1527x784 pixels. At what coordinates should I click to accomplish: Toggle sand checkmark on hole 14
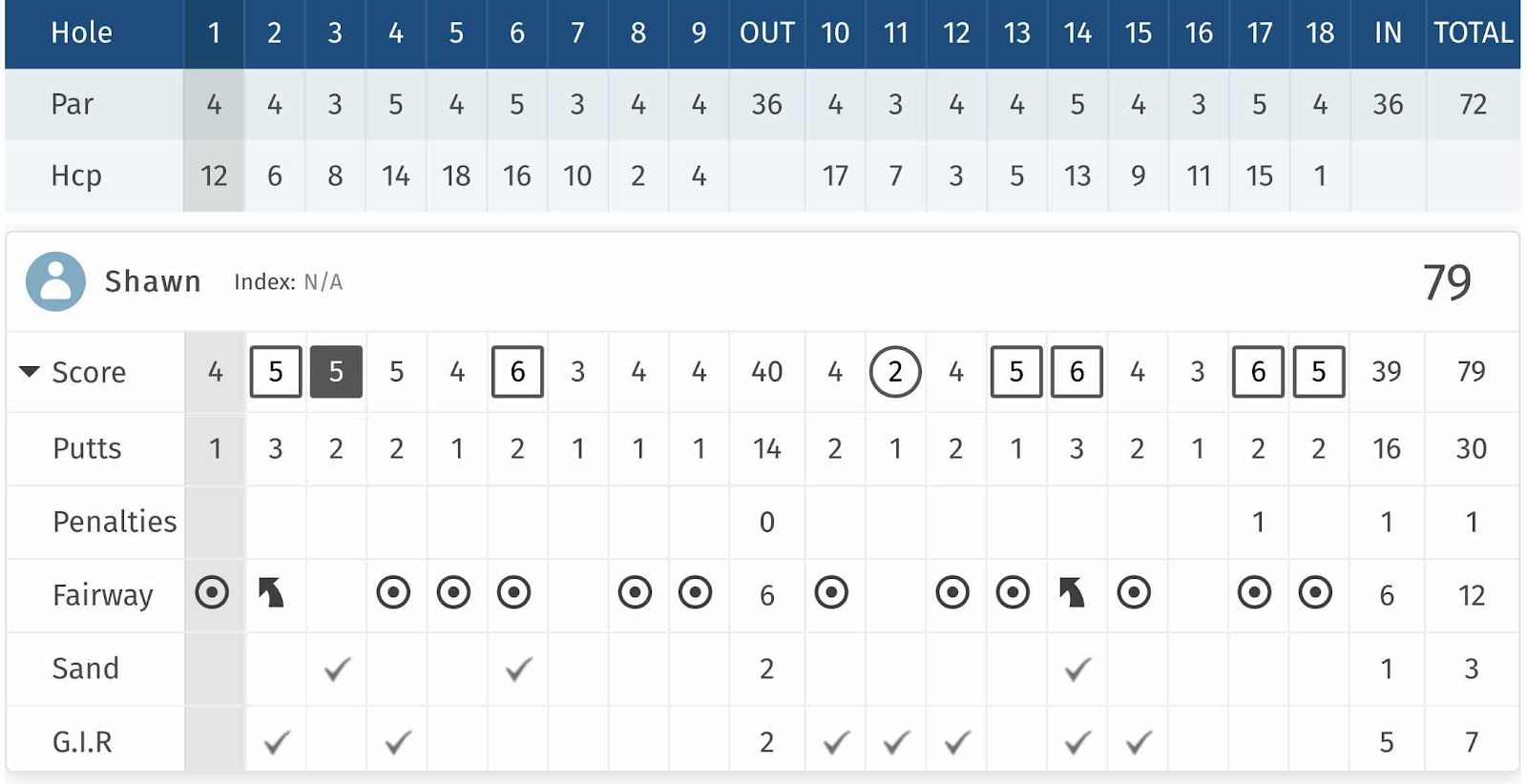(x=1077, y=669)
